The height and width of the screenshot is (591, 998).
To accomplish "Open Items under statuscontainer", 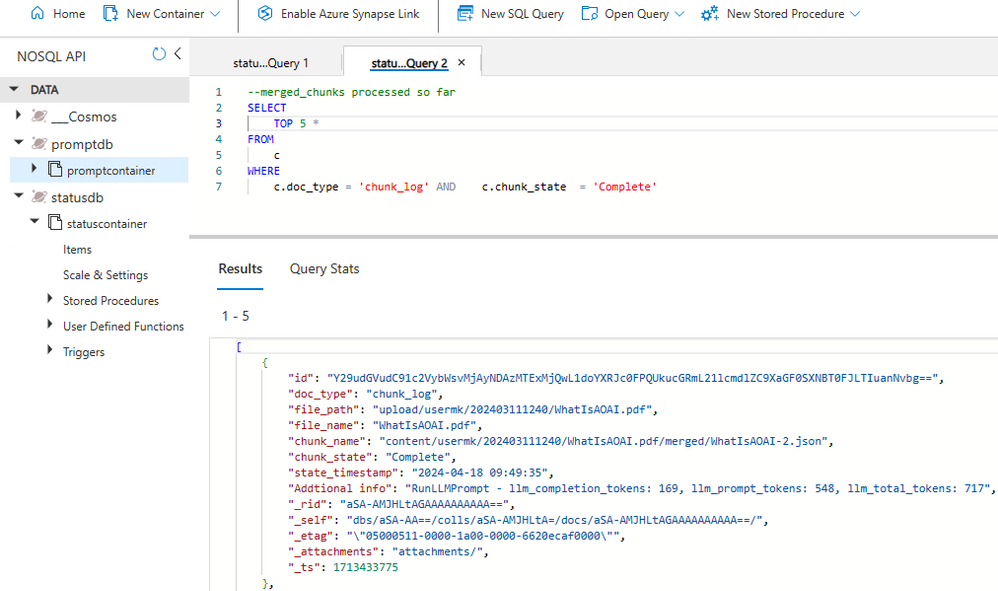I will coord(77,249).
